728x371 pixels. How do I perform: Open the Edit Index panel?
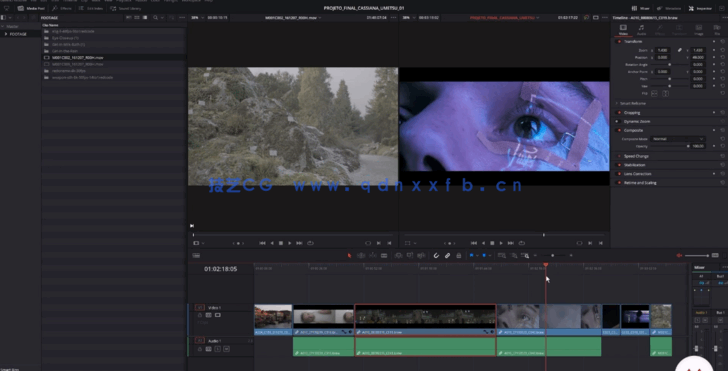coord(91,8)
